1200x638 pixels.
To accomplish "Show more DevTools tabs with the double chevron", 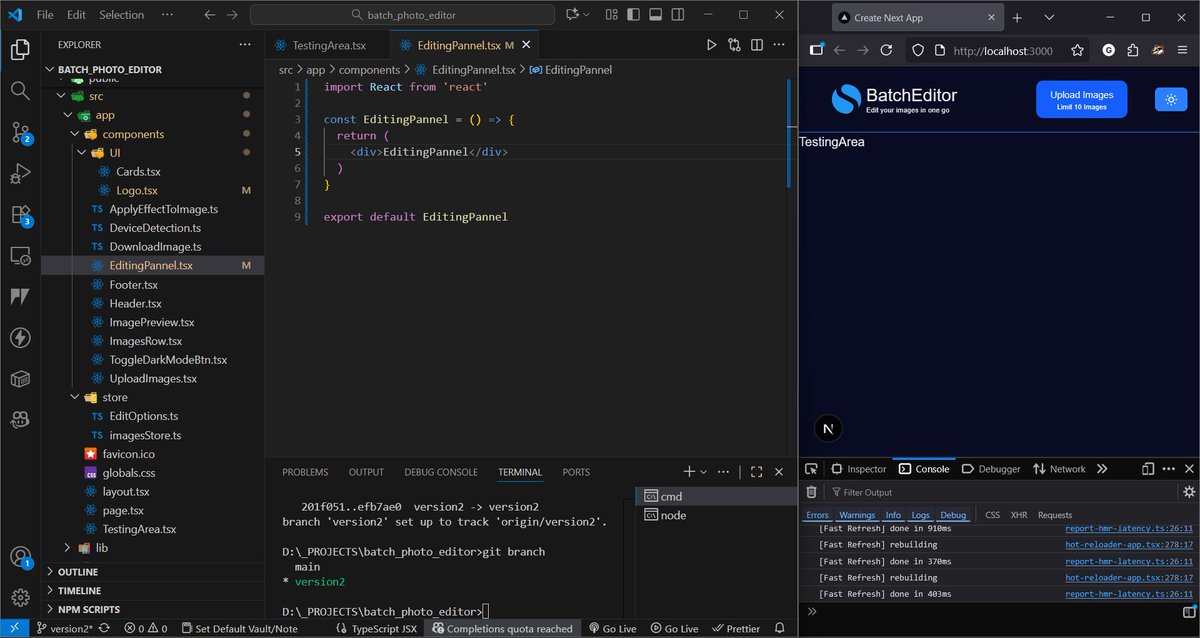I will tap(1102, 469).
